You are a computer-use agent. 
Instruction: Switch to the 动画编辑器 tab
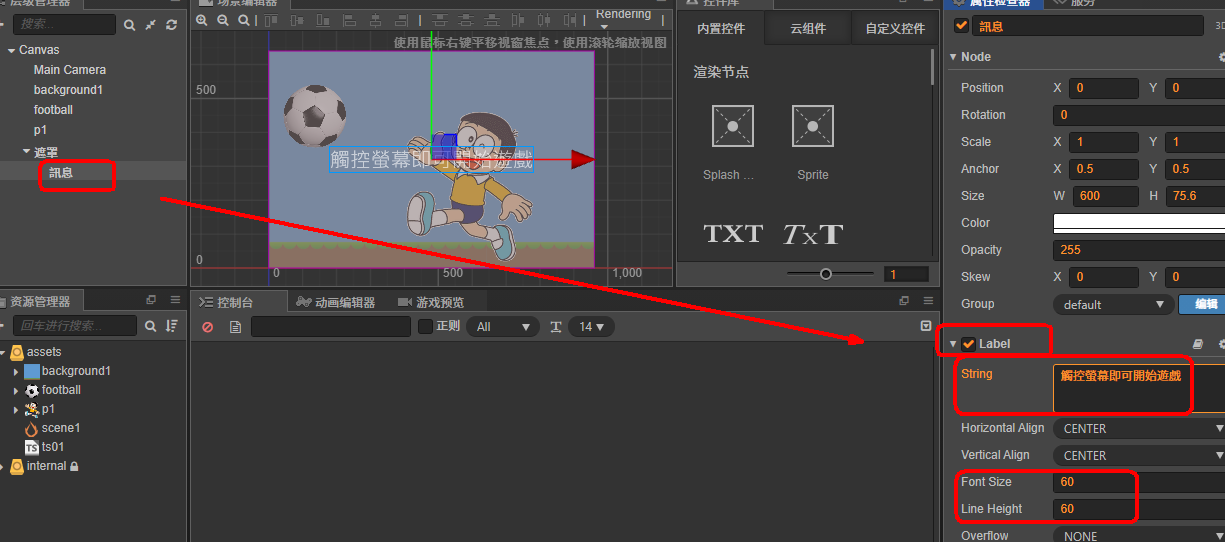point(336,302)
